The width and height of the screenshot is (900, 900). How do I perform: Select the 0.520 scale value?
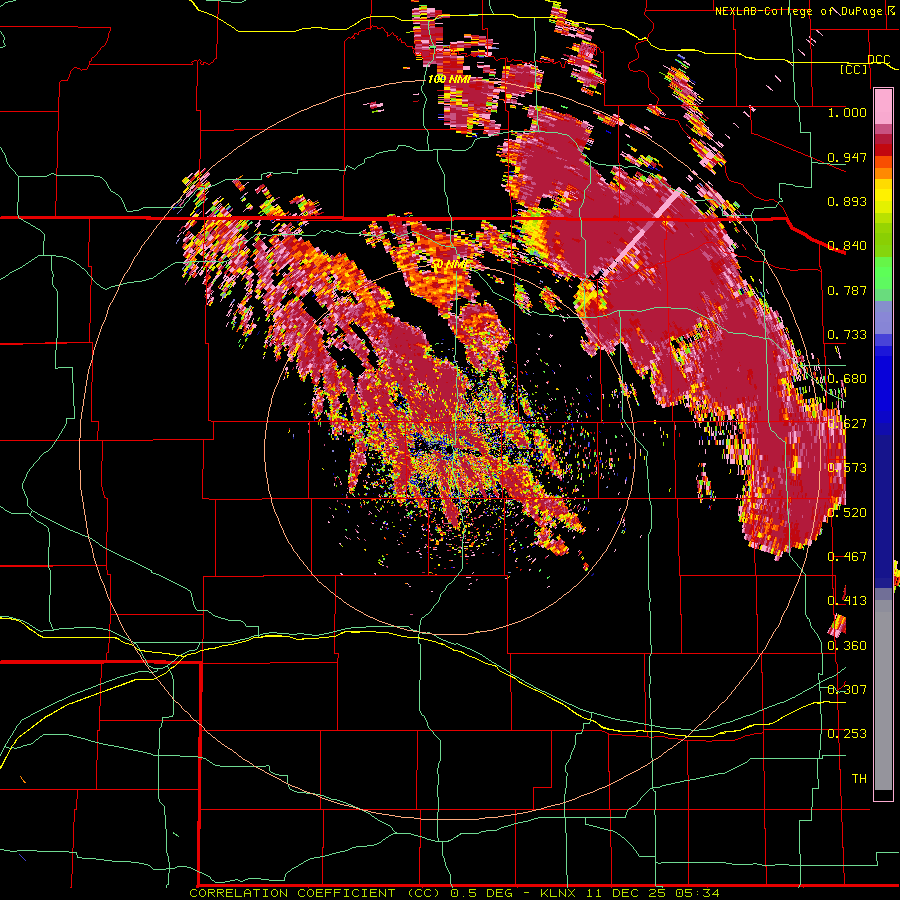pyautogui.click(x=847, y=513)
